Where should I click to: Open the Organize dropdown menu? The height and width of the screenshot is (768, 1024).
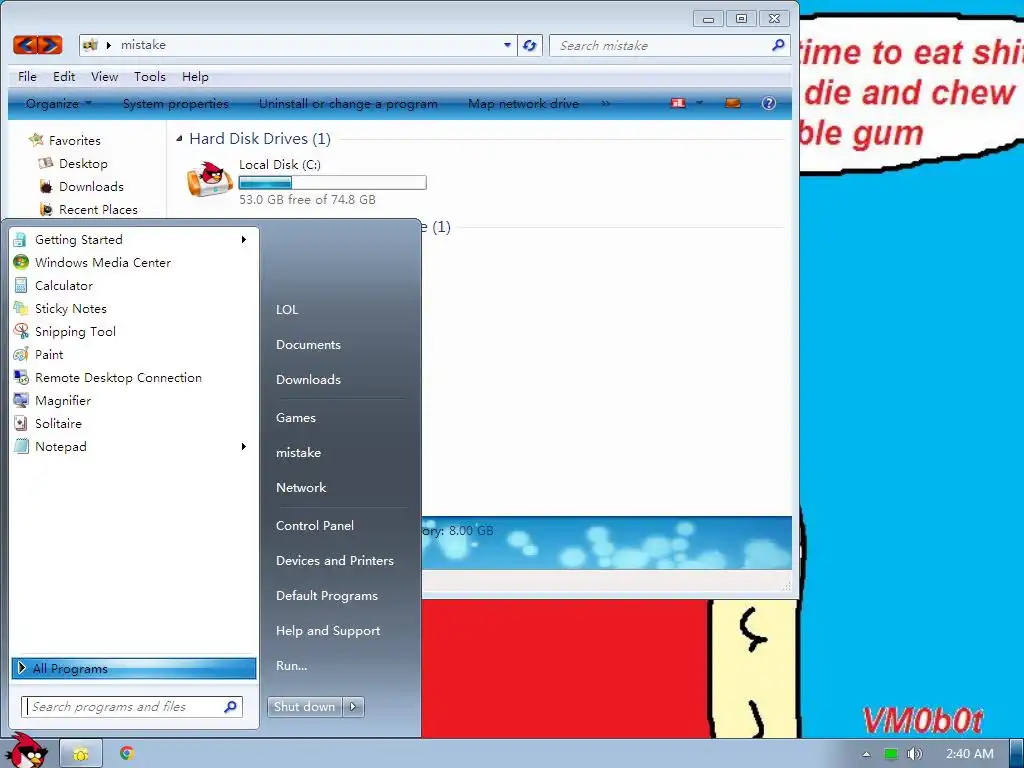tap(59, 103)
